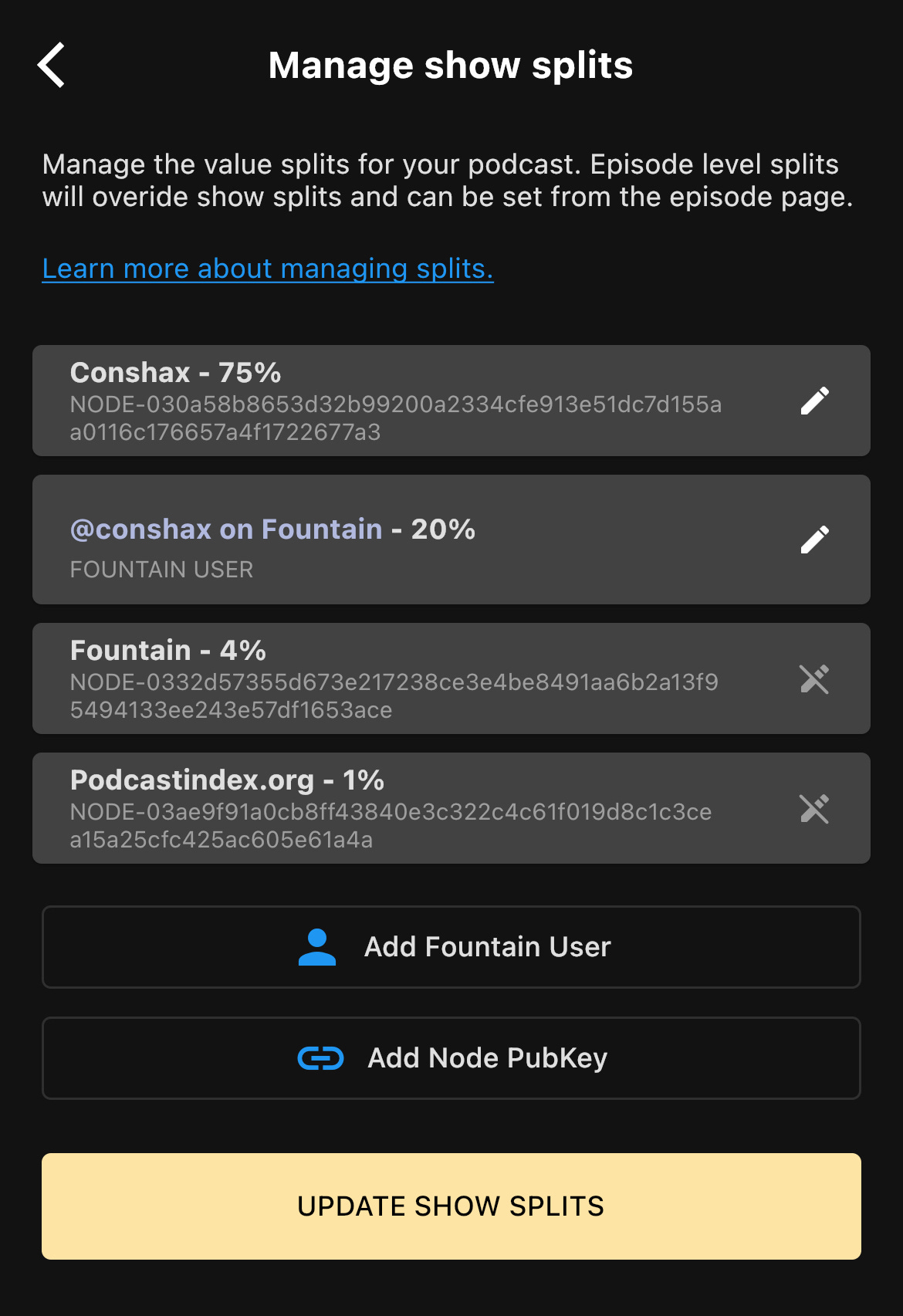Edit the @conshax on Fountain 20% split

(x=814, y=540)
